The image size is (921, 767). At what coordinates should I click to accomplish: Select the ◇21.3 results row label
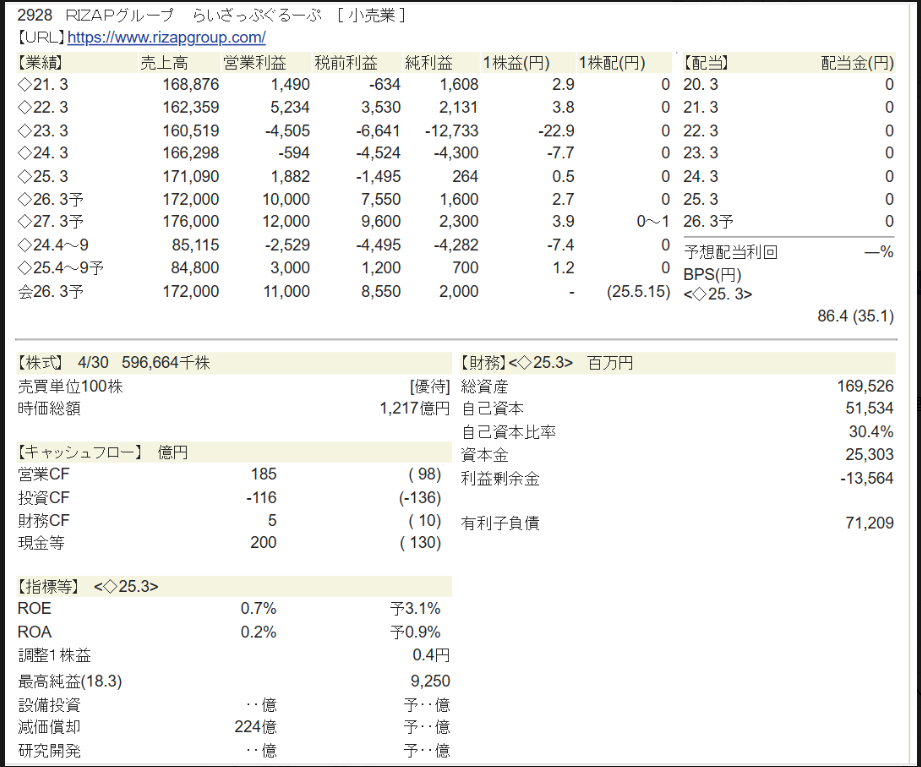coord(43,85)
